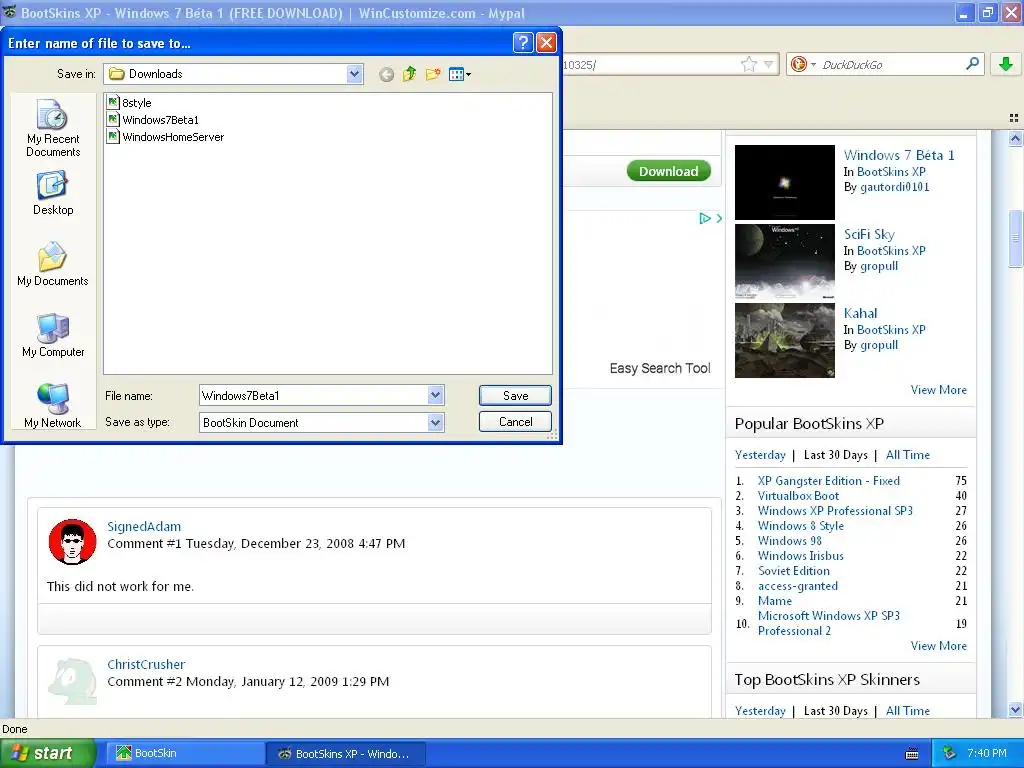Open the View Menu dropdown arrow

[x=468, y=74]
